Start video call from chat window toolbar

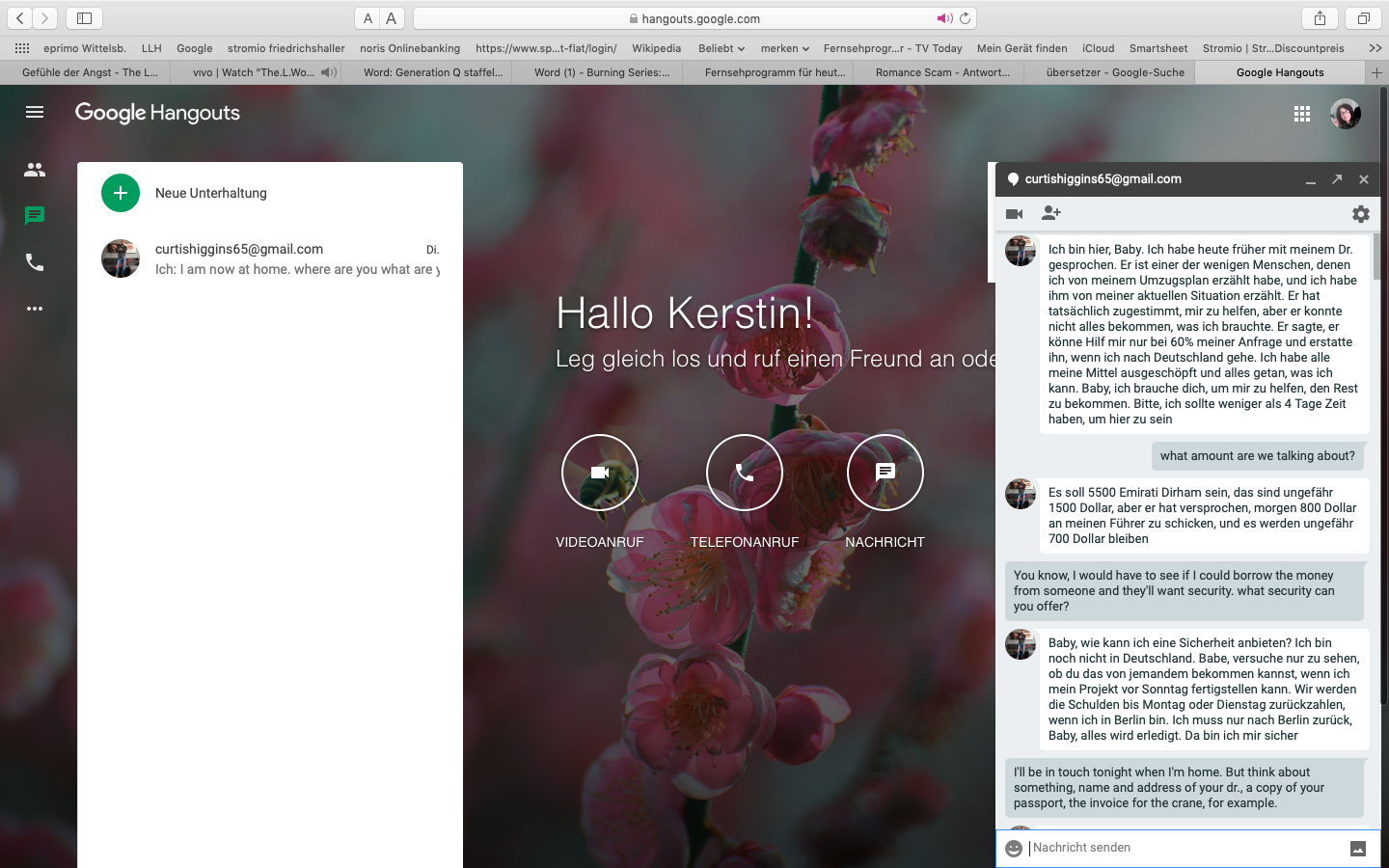point(1014,214)
